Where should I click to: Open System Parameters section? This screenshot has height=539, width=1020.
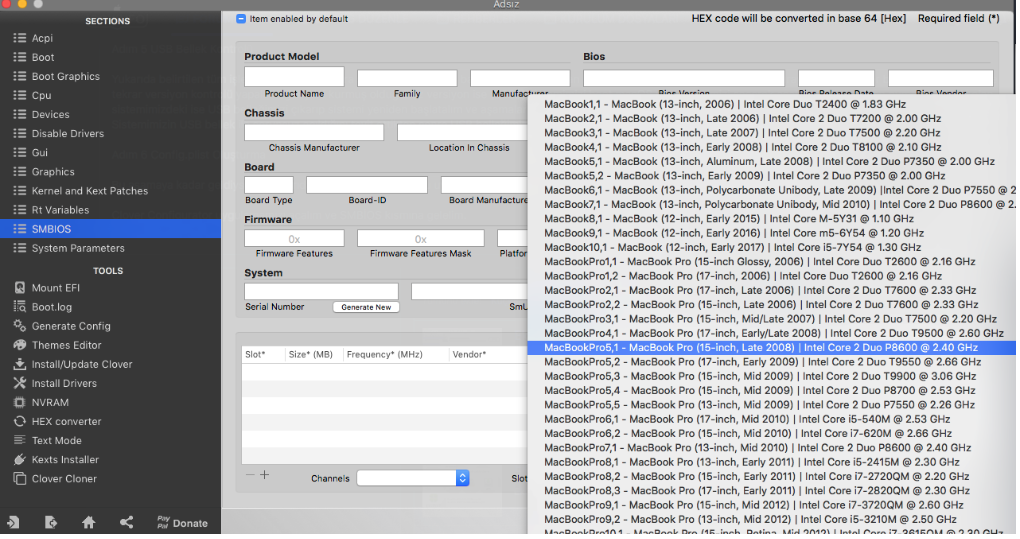coord(78,248)
